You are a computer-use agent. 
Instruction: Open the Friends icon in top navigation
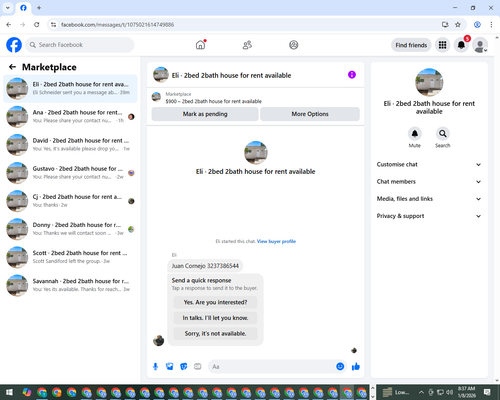coord(247,45)
